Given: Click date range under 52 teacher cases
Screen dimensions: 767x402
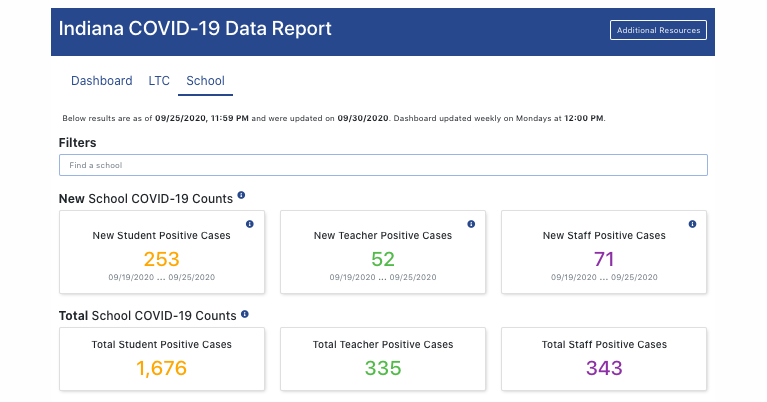Looking at the screenshot, I should pyautogui.click(x=383, y=277).
